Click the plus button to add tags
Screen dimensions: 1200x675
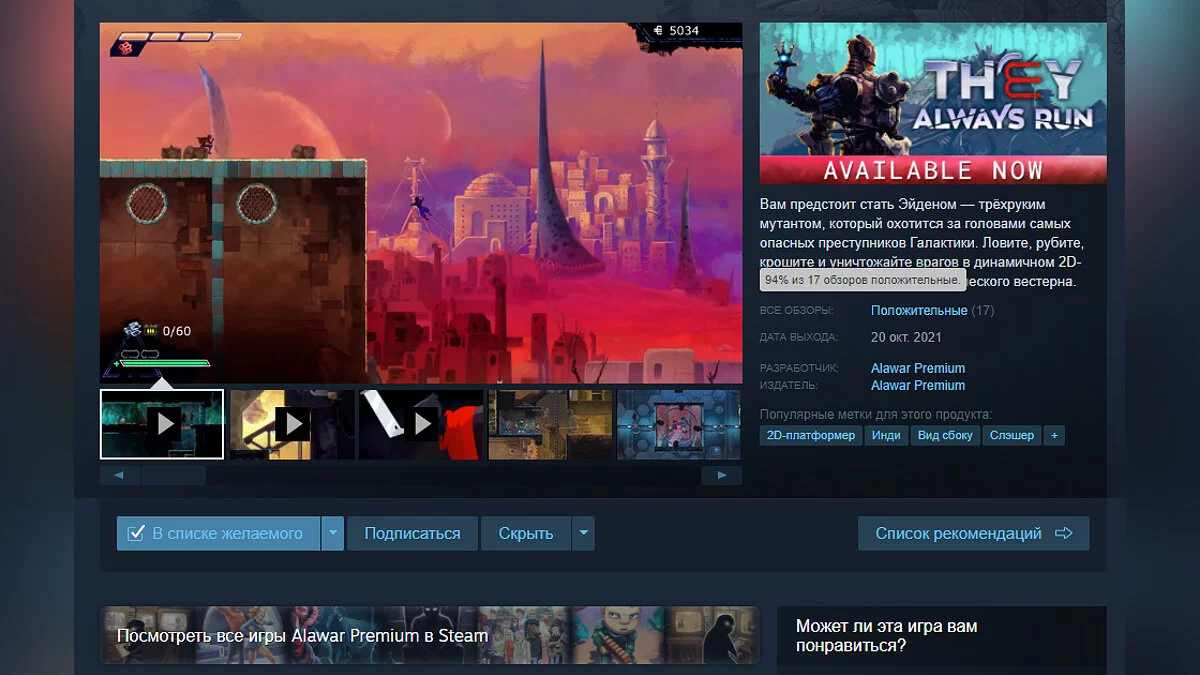pyautogui.click(x=1054, y=435)
